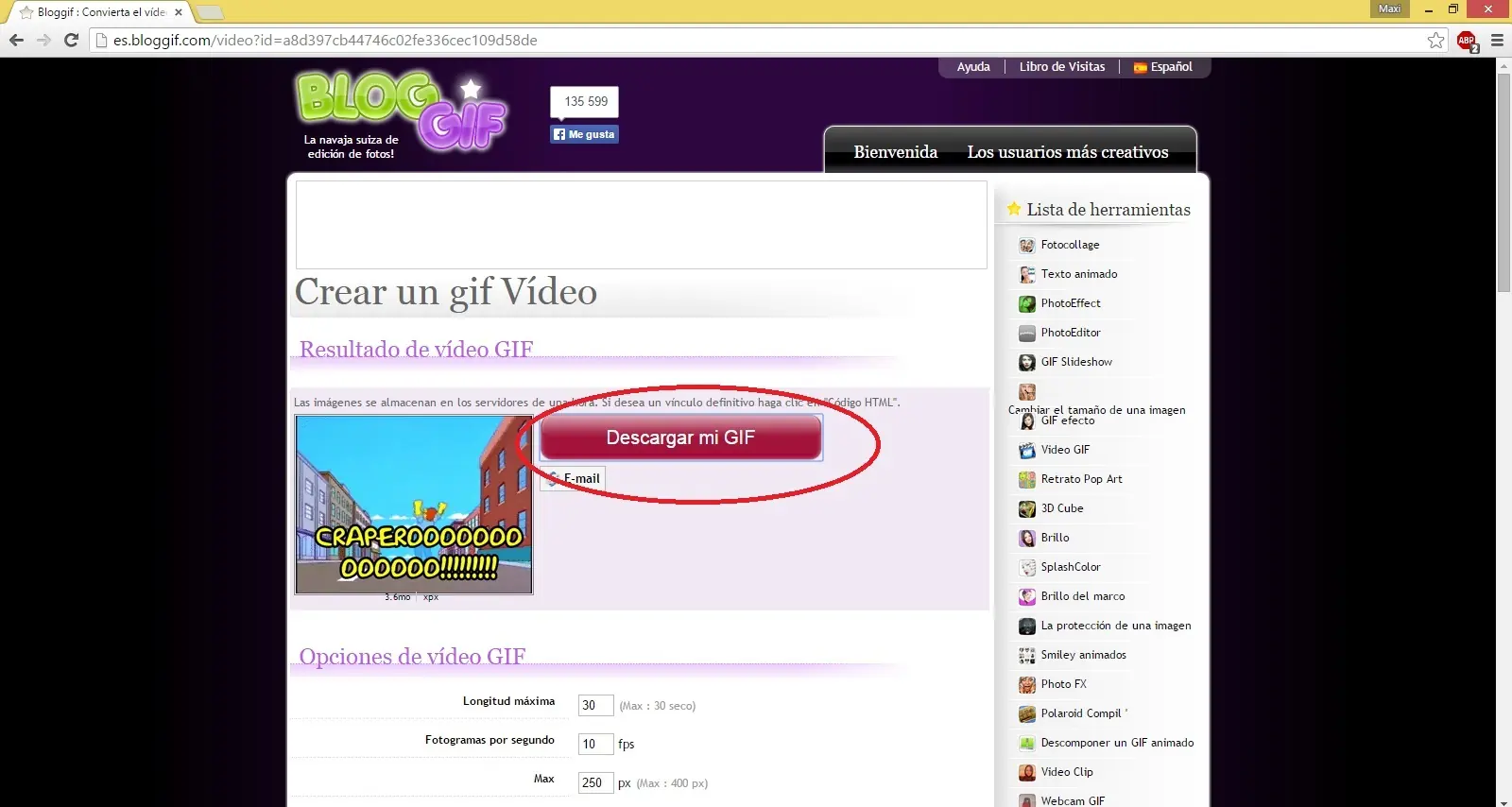Bookmark this page with the star icon
The height and width of the screenshot is (807, 1512).
(1436, 40)
